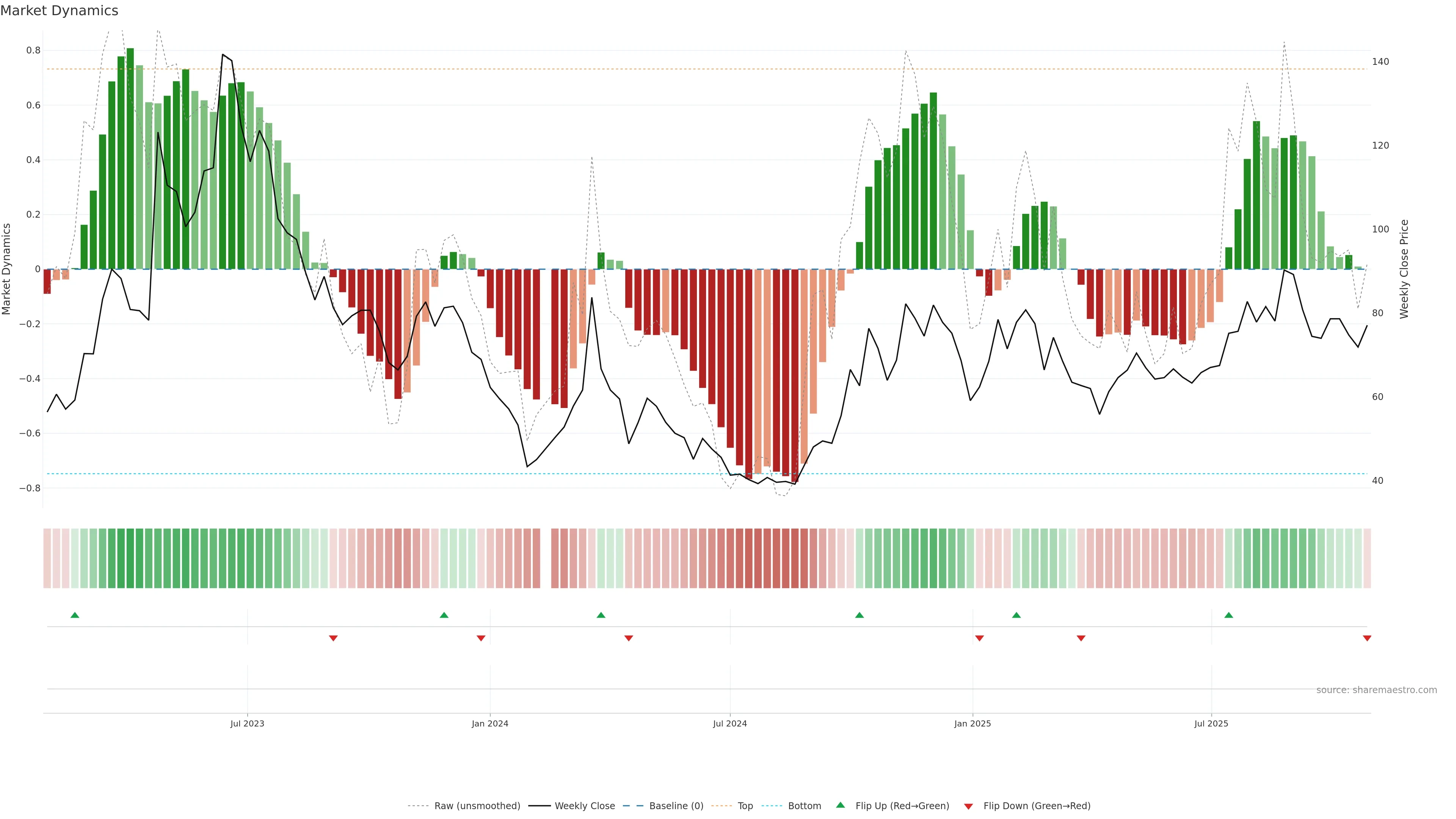Toggle the Weekly Close legend entry

point(584,806)
